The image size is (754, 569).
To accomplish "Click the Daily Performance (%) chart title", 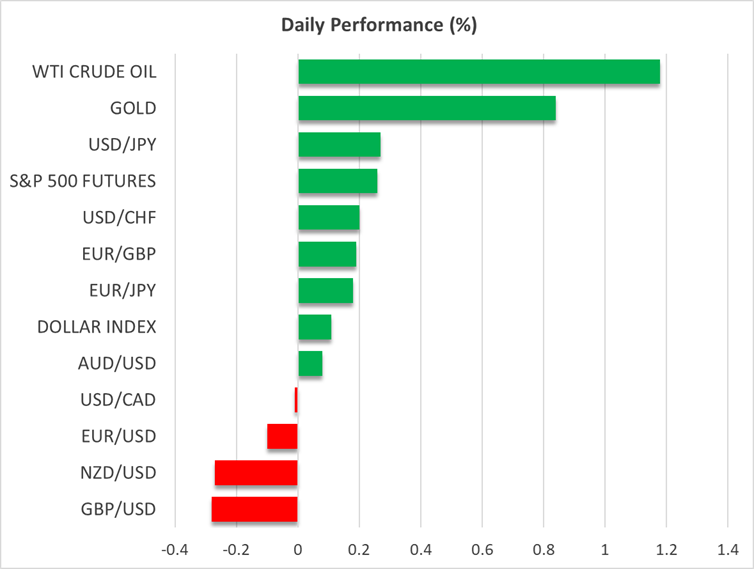I will (377, 25).
